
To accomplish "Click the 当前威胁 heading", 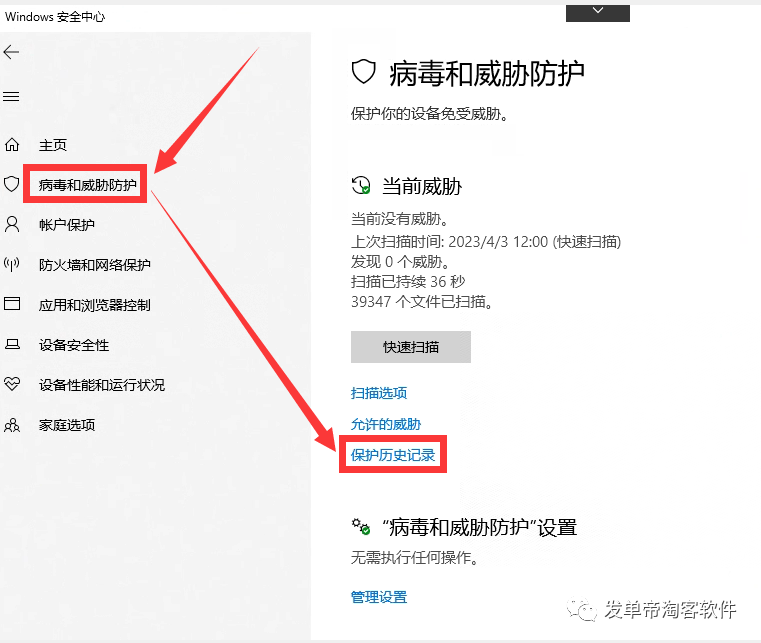I will coord(422,186).
